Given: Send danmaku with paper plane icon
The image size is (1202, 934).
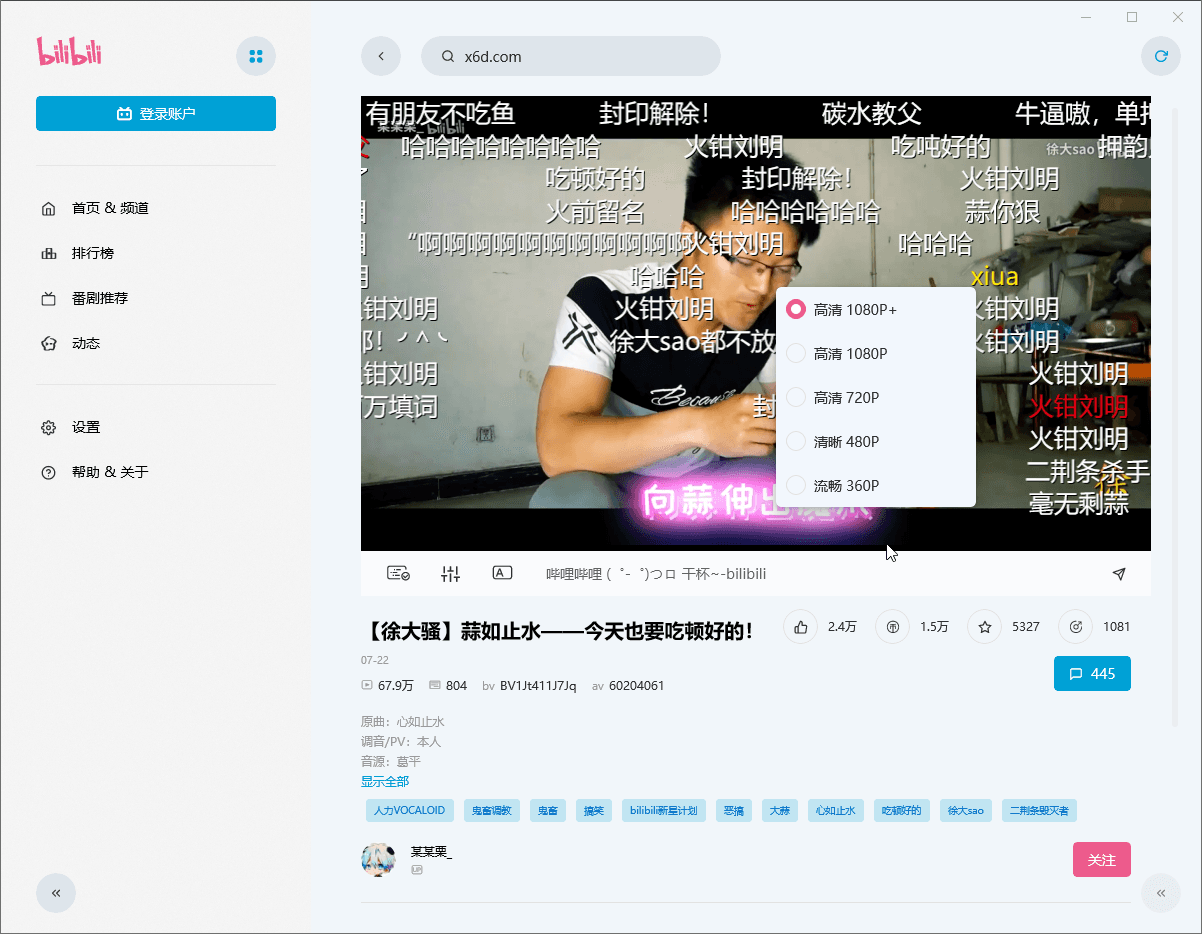Looking at the screenshot, I should tap(1119, 573).
